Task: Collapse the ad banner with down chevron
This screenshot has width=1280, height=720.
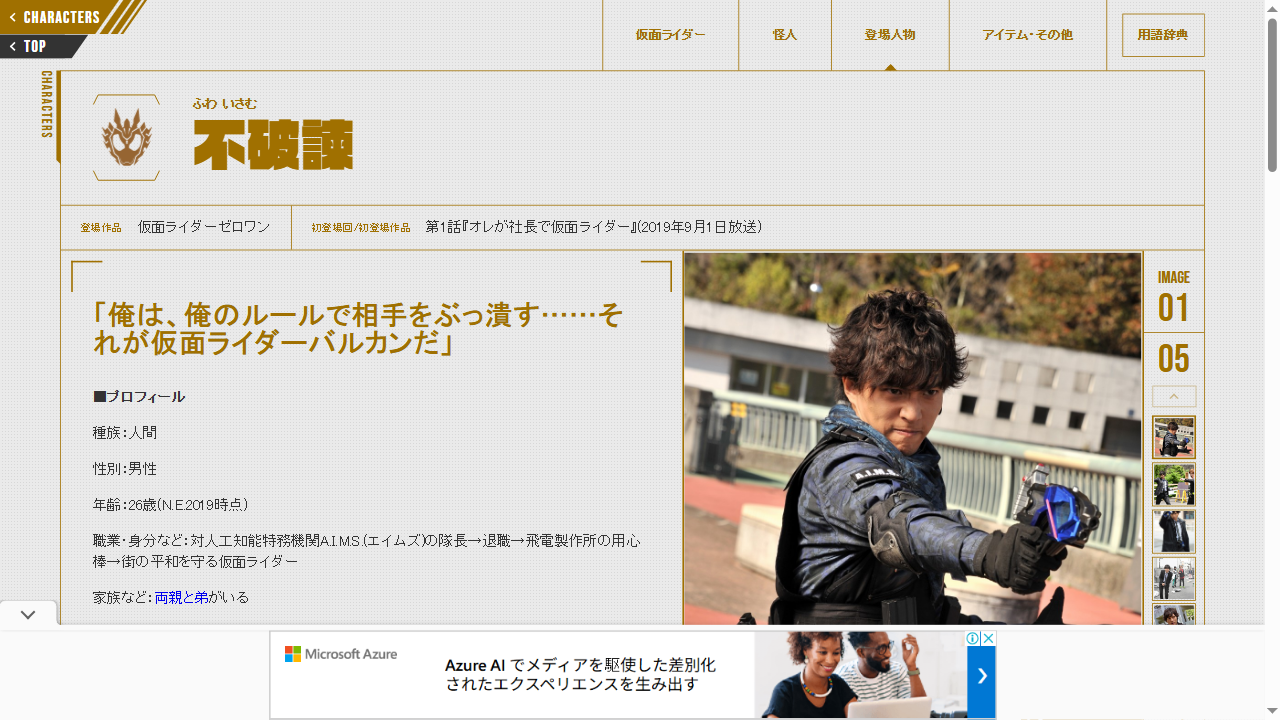Action: (x=28, y=614)
